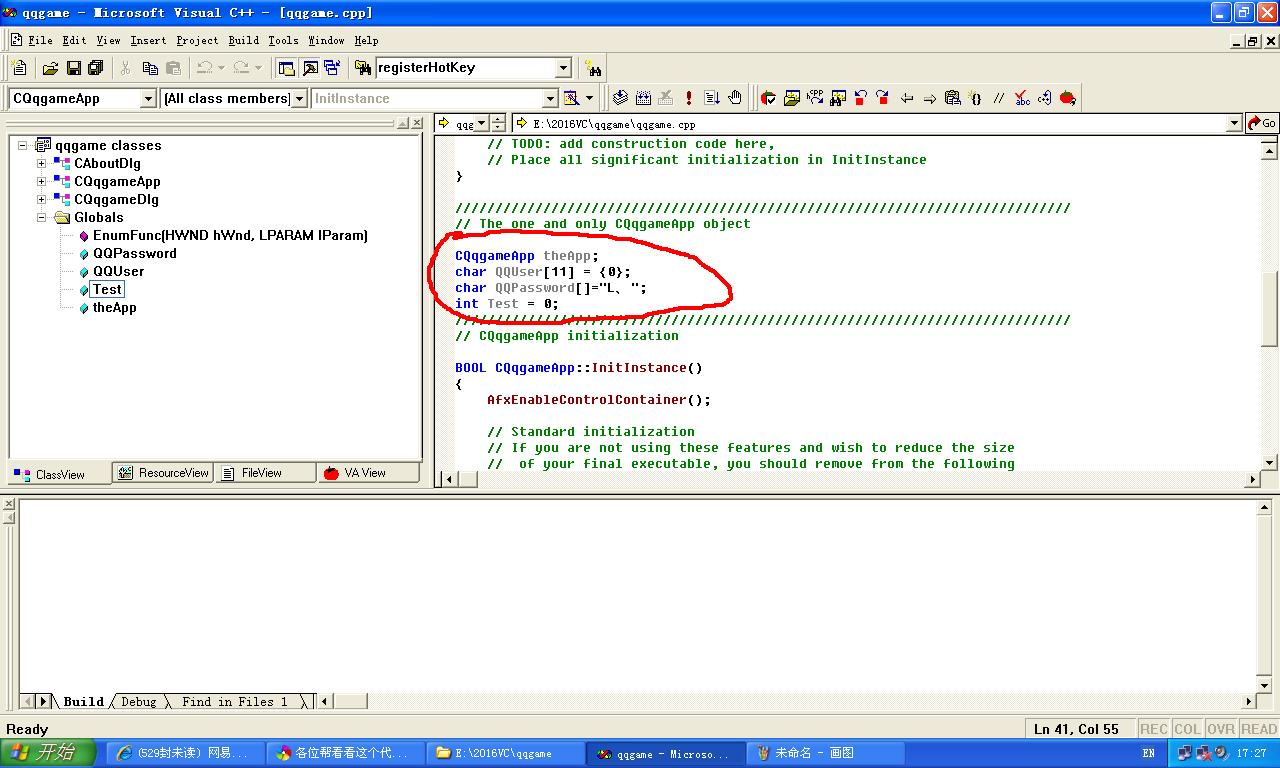
Task: Copy the selection with the toolbar icon
Action: [x=150, y=68]
